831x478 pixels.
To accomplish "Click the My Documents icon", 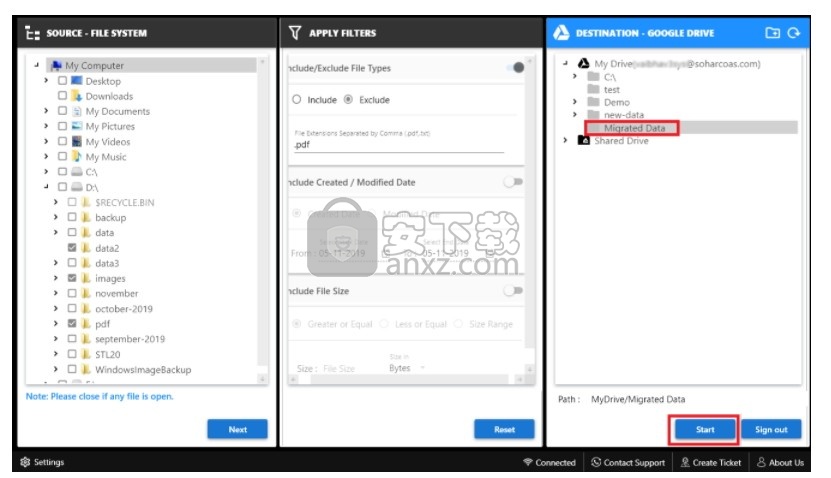I will pos(77,111).
